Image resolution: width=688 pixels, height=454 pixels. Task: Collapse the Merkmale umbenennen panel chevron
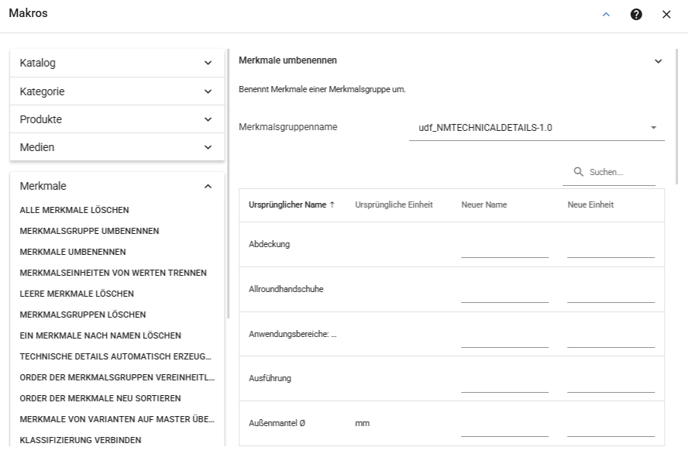click(658, 61)
